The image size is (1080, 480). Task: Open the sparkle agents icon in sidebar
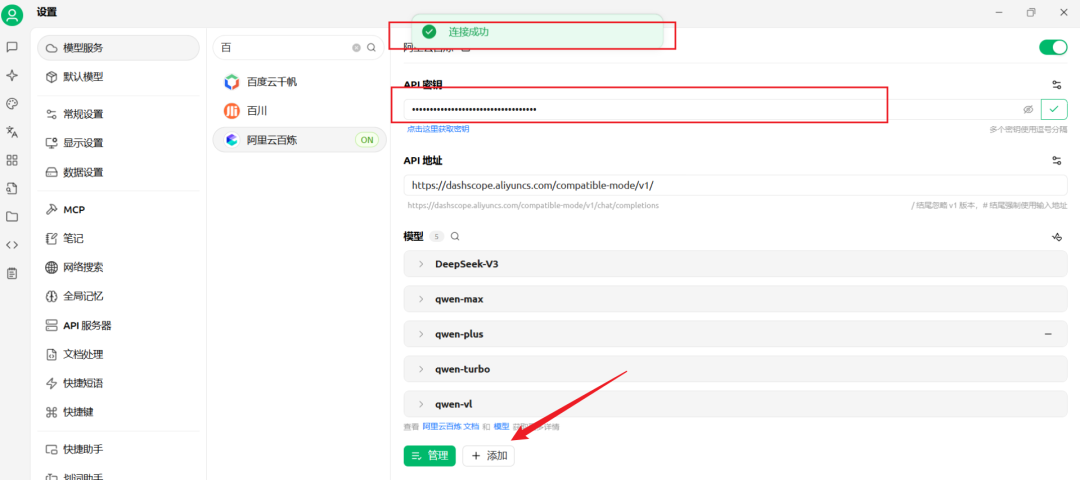pos(12,75)
